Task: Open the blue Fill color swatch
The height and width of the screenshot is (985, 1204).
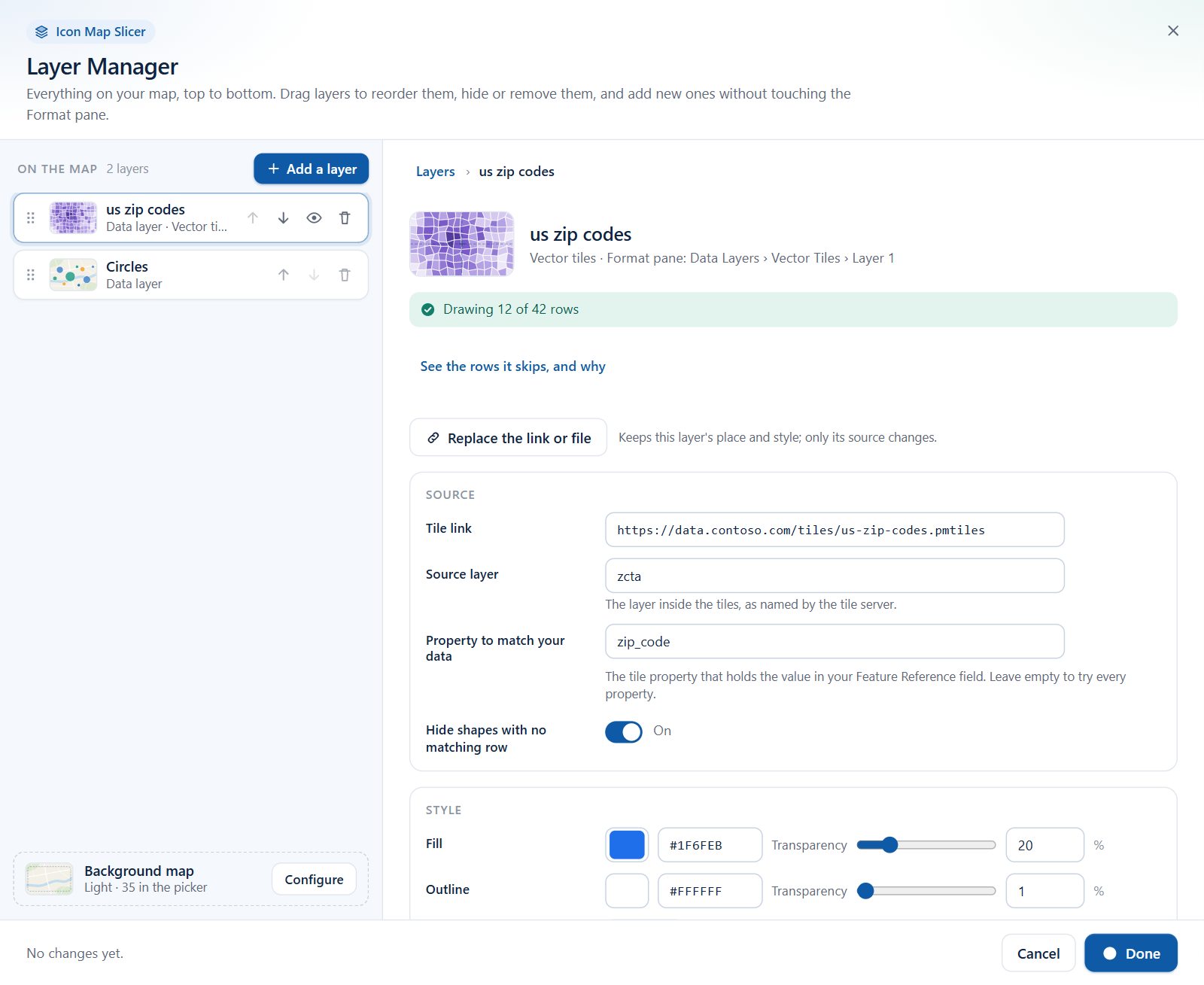Action: click(x=627, y=845)
